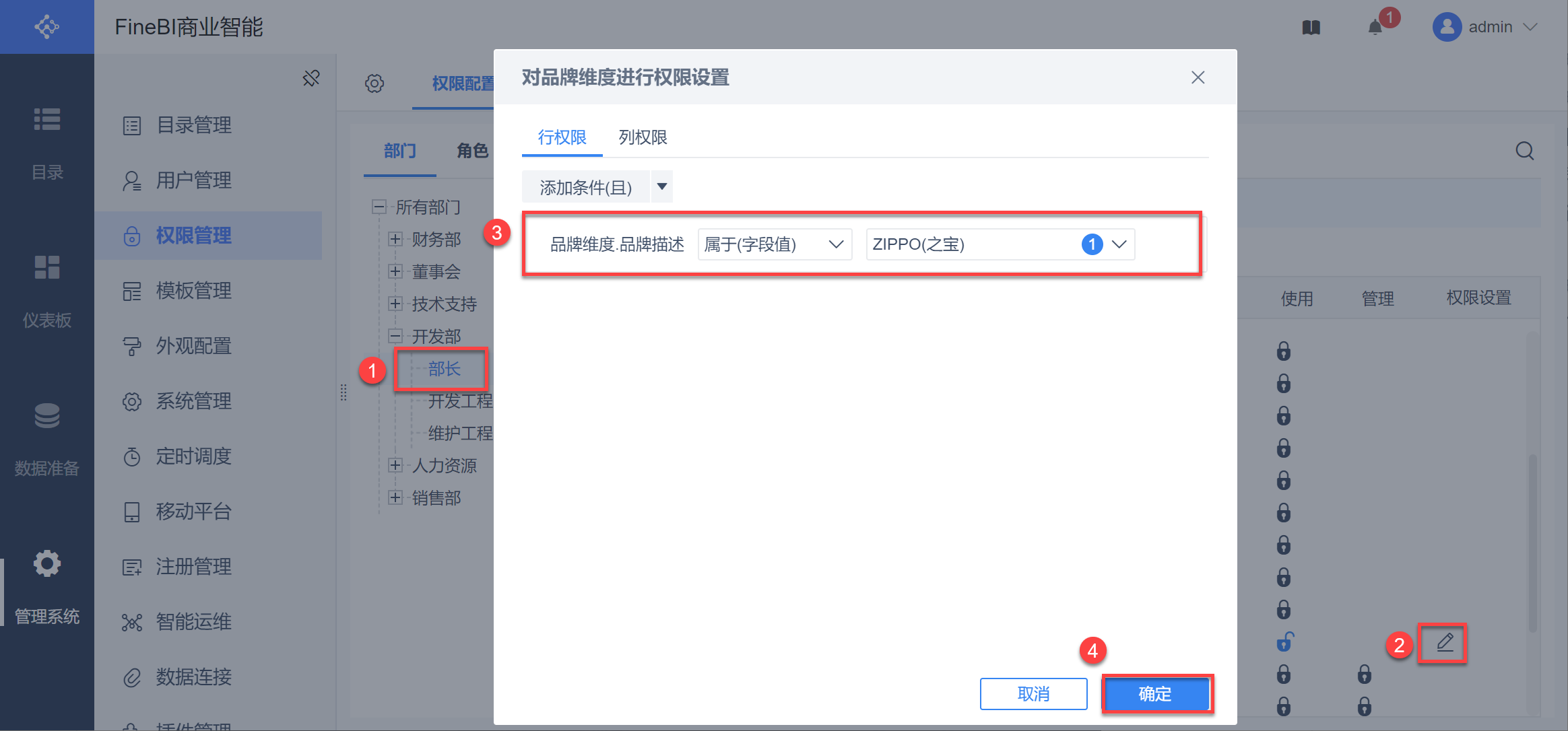Toggle the bottom lock in 管理 column

tap(1365, 706)
